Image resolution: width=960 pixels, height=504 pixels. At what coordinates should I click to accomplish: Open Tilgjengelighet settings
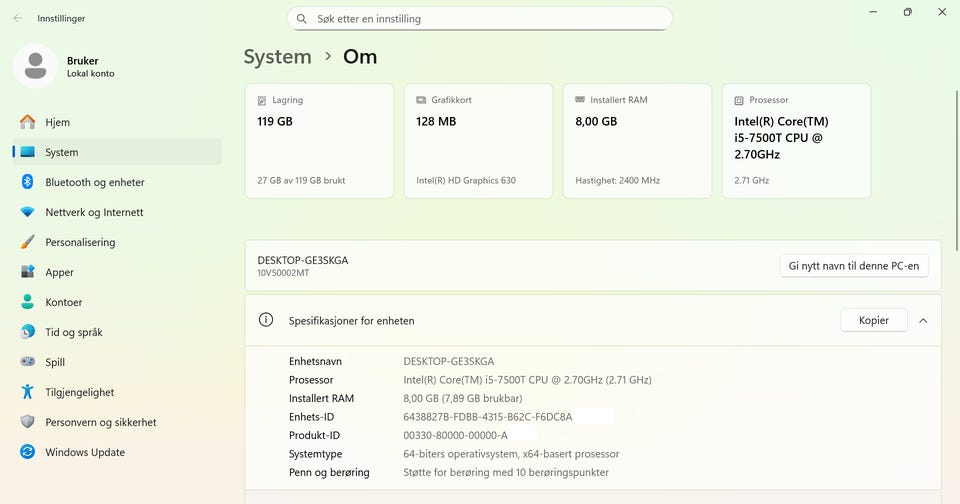pos(117,392)
